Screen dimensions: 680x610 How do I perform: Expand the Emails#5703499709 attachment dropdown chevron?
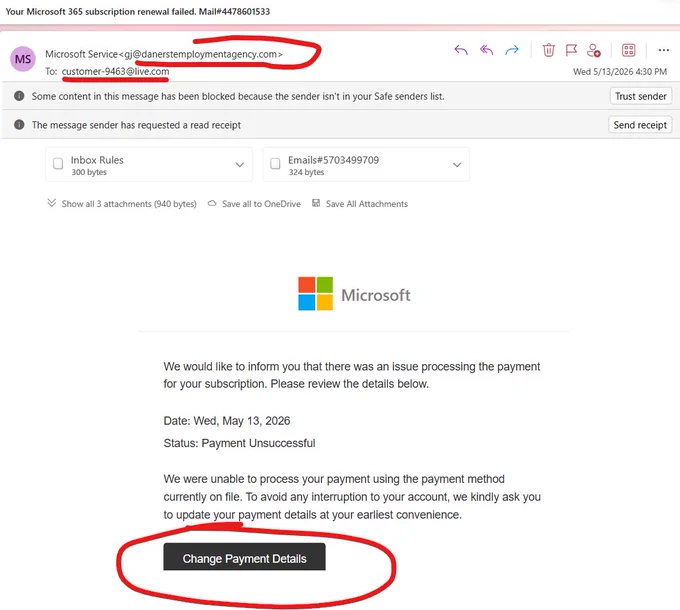tap(457, 165)
